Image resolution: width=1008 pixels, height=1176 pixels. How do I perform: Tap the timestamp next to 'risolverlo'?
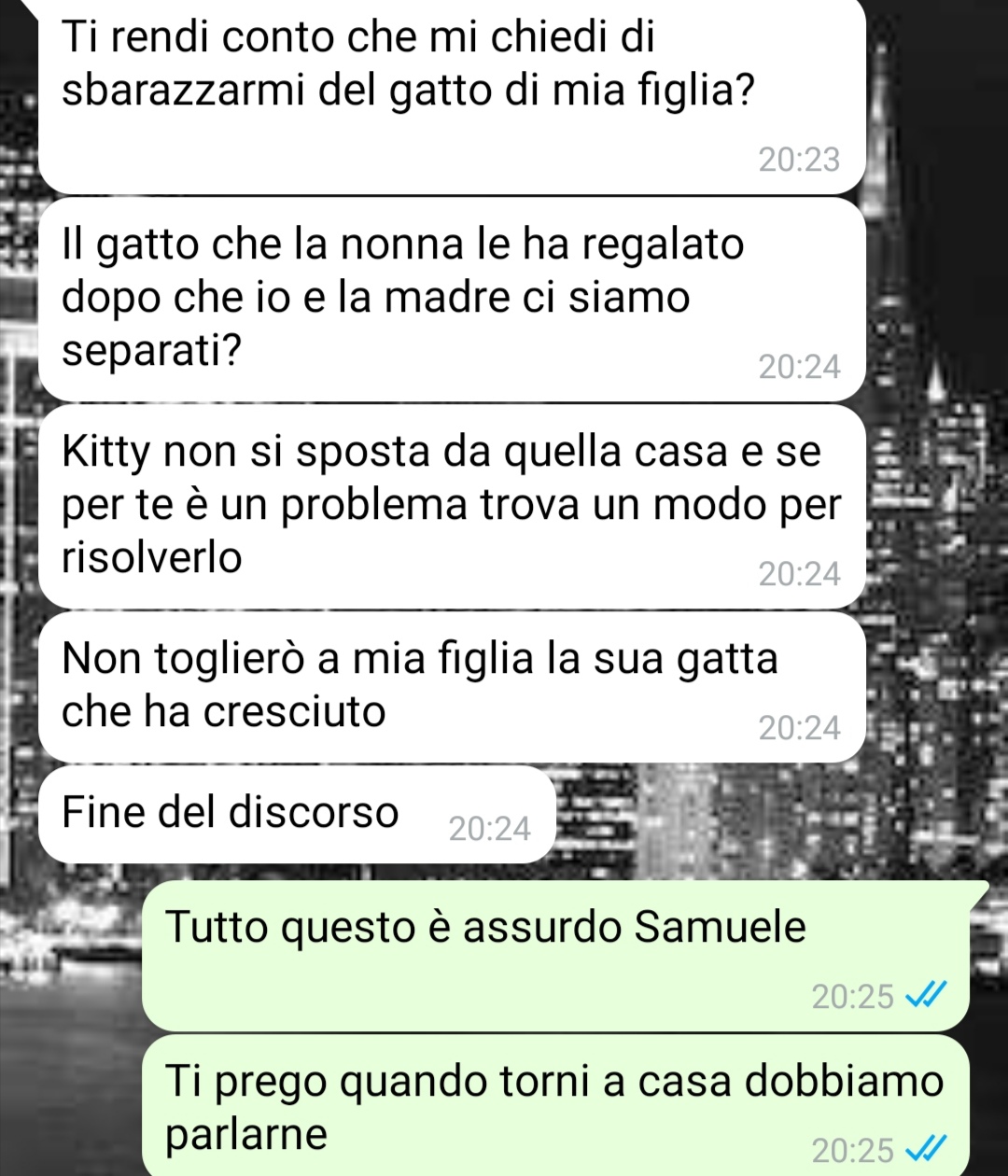[799, 574]
